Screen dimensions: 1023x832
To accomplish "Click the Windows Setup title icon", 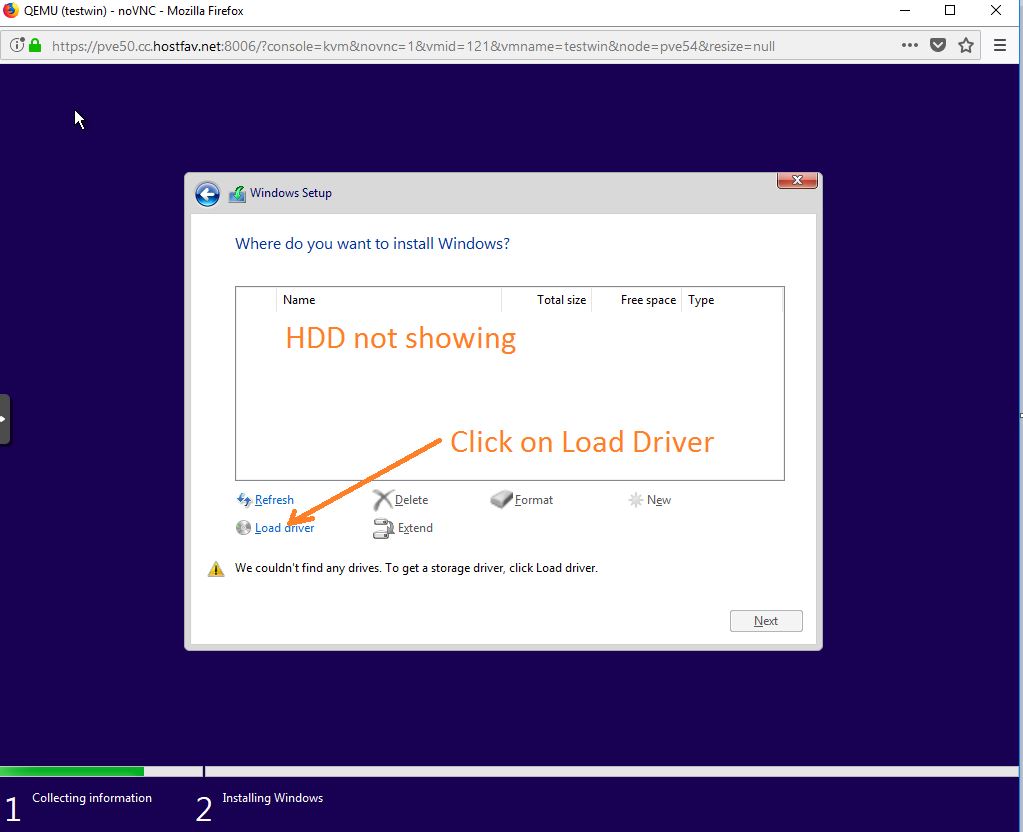I will [x=237, y=194].
